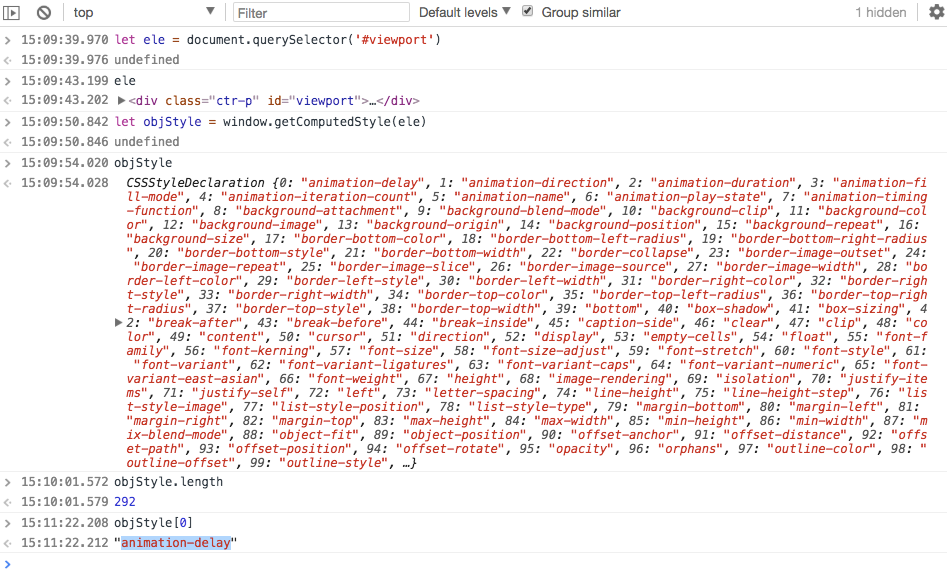This screenshot has height=576, width=947.
Task: Click the 'objStyle.length' command entry
Action: click(x=168, y=482)
